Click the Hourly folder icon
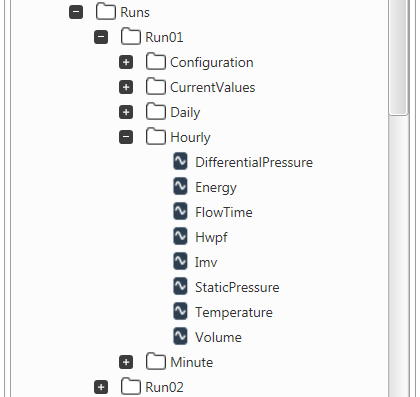 point(156,136)
